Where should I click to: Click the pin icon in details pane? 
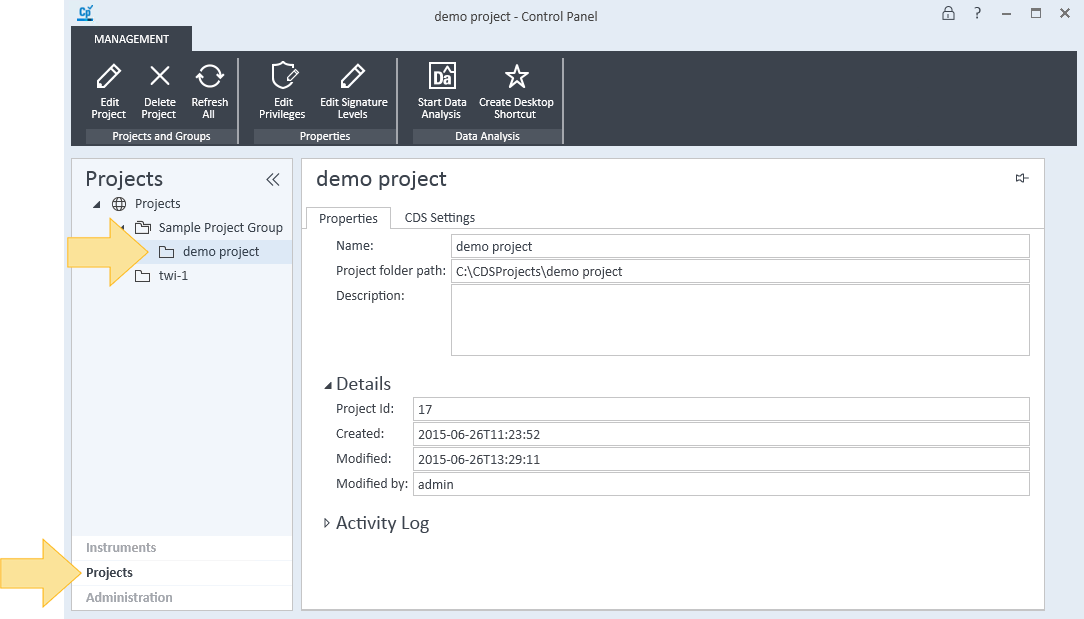click(1022, 178)
